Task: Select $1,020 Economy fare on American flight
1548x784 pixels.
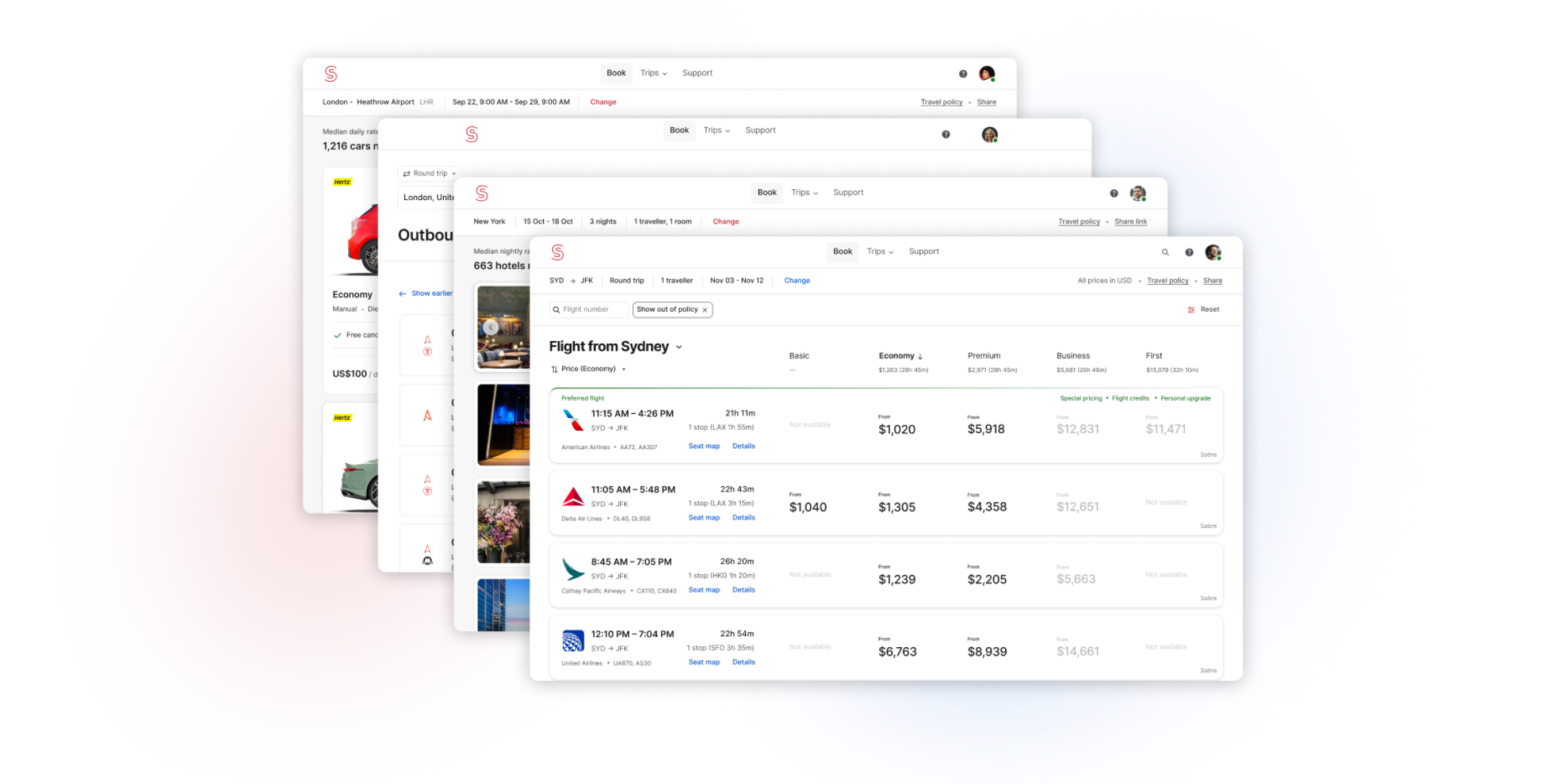Action: pyautogui.click(x=896, y=425)
